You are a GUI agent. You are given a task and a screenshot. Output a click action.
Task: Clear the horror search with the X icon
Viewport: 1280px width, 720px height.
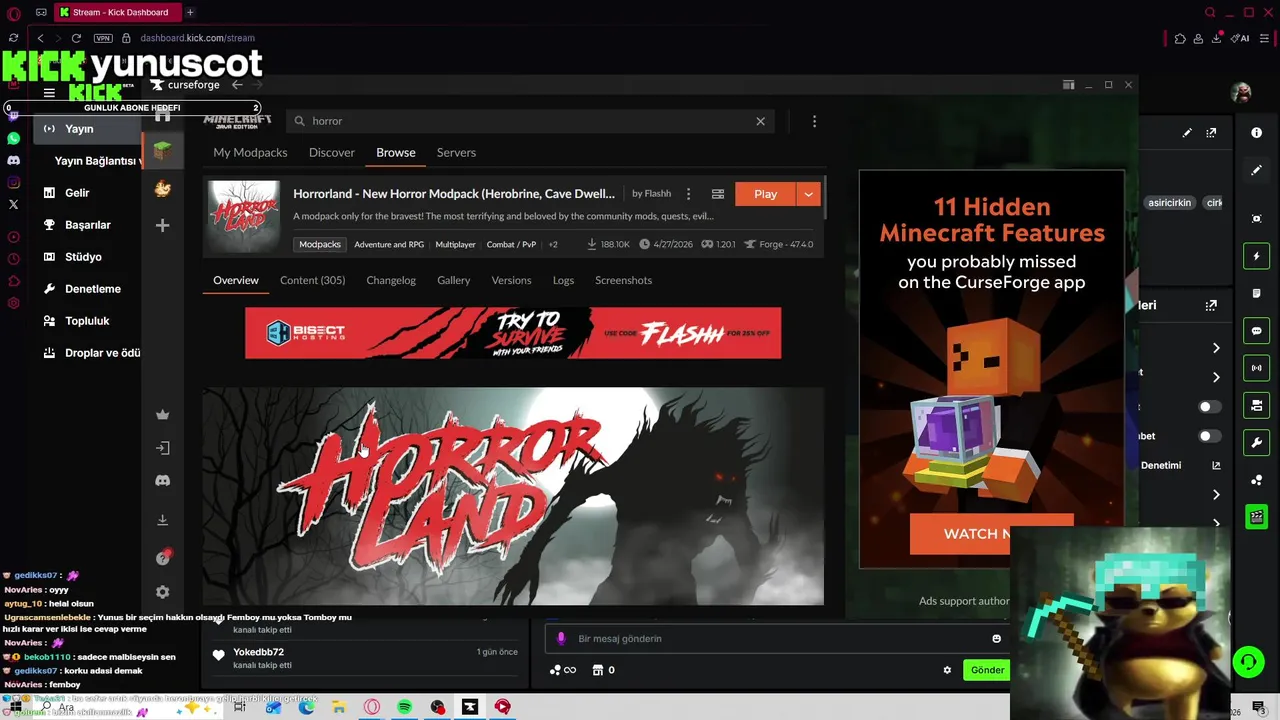click(x=760, y=121)
